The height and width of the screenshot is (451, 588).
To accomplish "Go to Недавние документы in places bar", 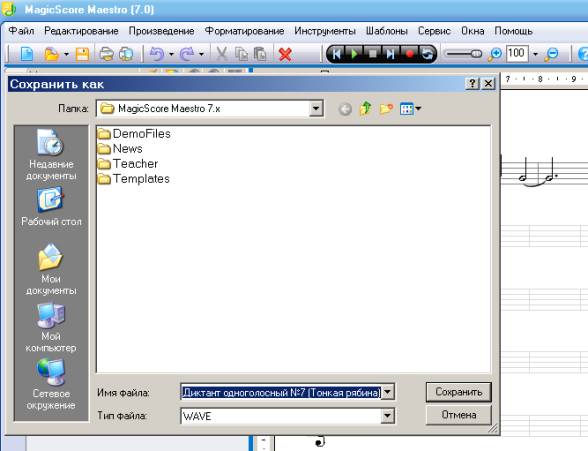I will (51, 154).
